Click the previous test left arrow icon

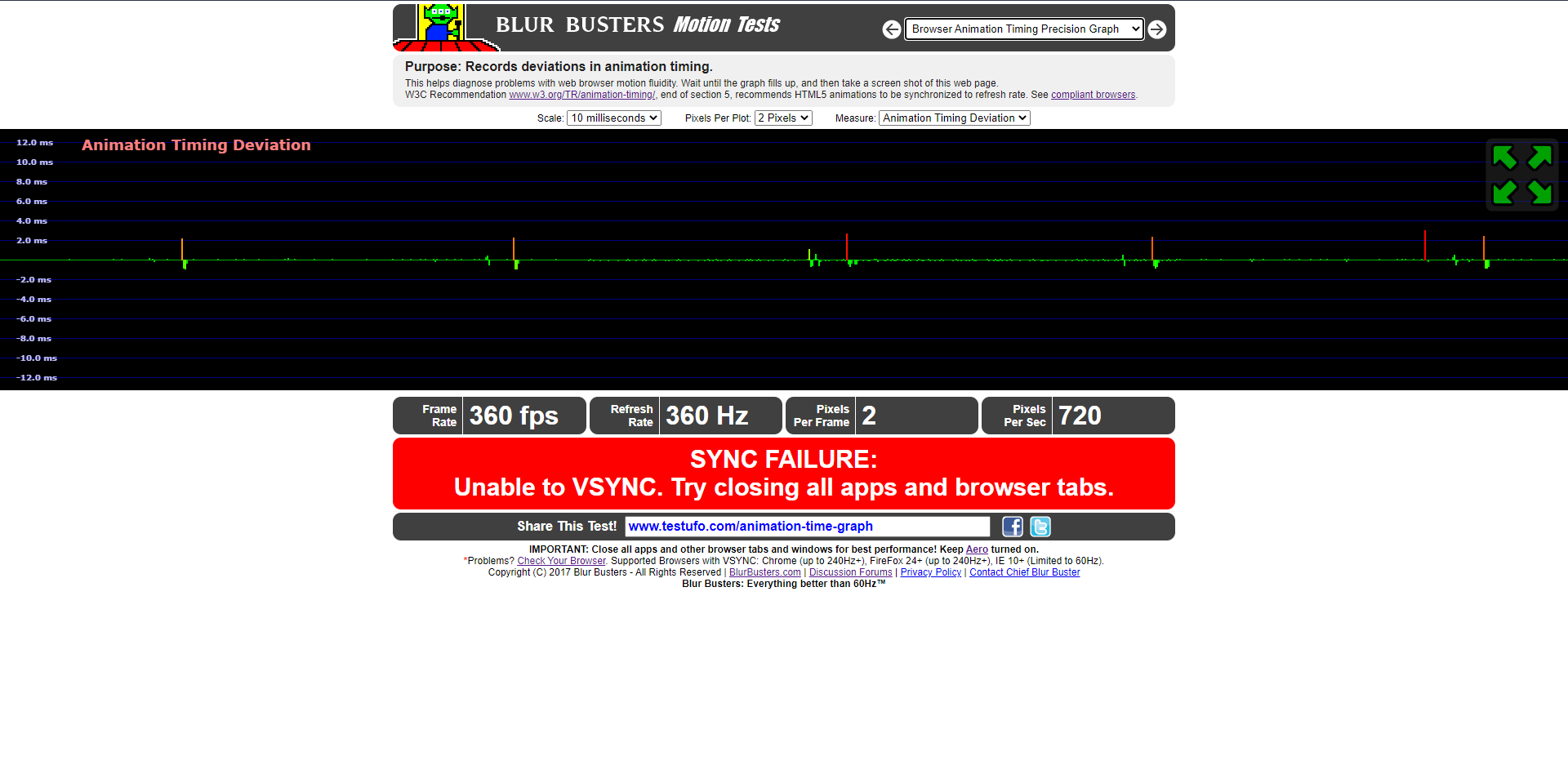coord(892,29)
